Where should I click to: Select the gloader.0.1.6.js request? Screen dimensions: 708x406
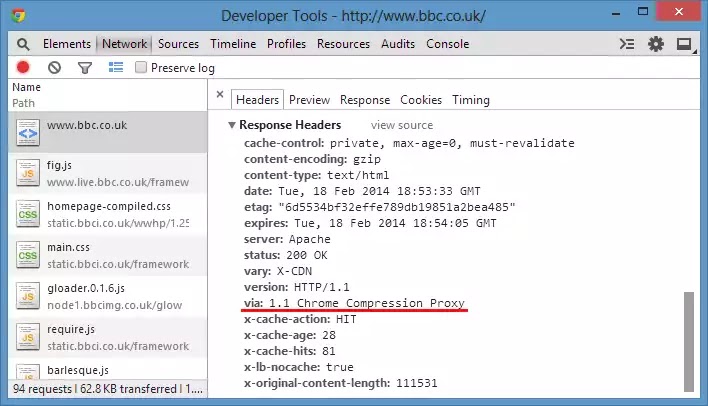[107, 296]
